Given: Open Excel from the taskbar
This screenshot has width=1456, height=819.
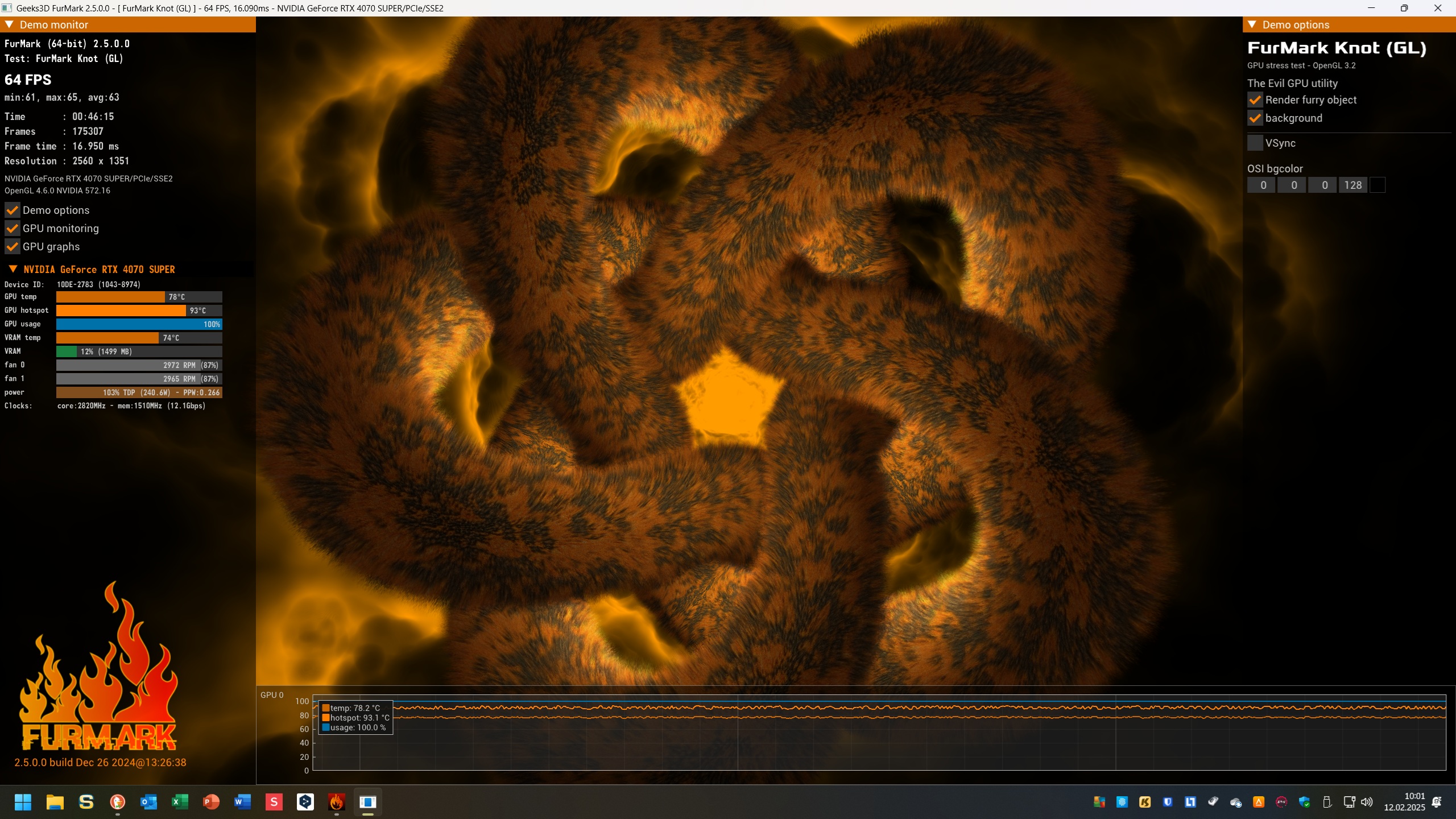Looking at the screenshot, I should [x=180, y=802].
